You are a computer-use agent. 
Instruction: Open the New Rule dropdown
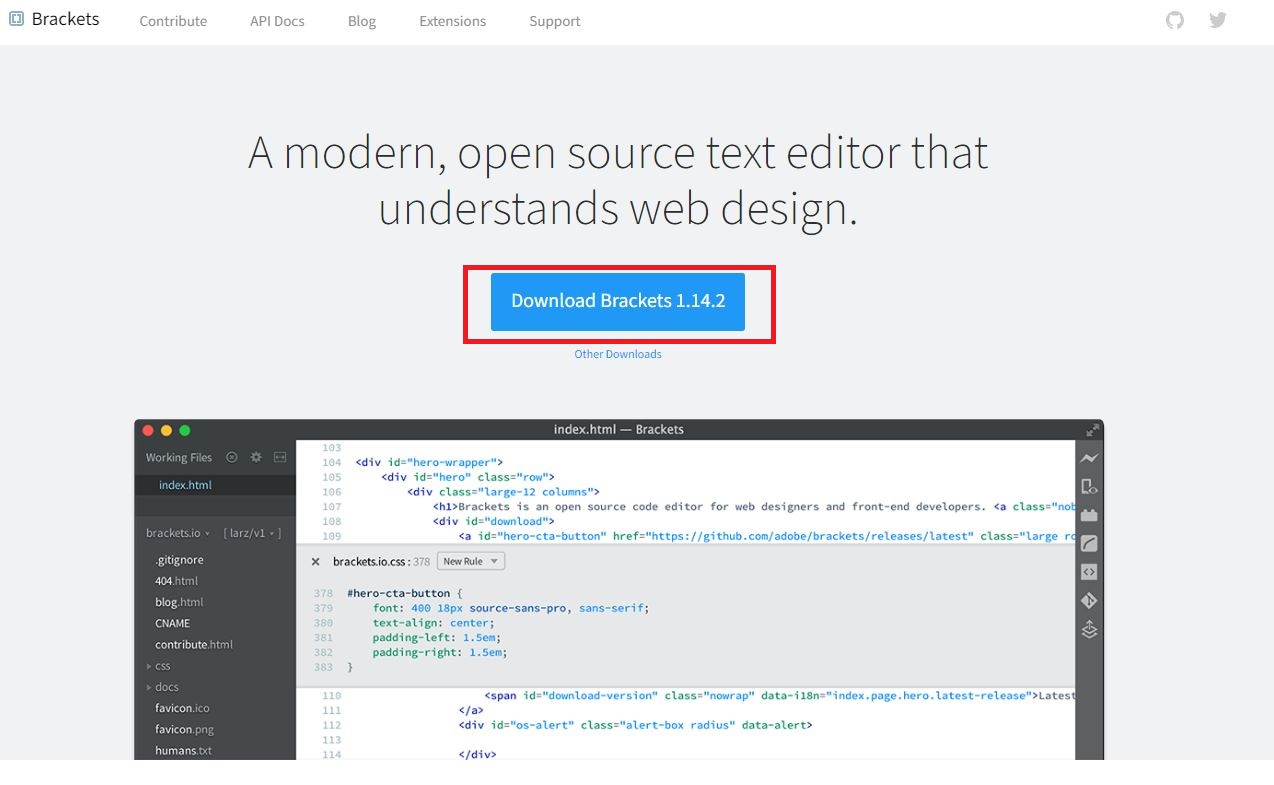click(471, 562)
